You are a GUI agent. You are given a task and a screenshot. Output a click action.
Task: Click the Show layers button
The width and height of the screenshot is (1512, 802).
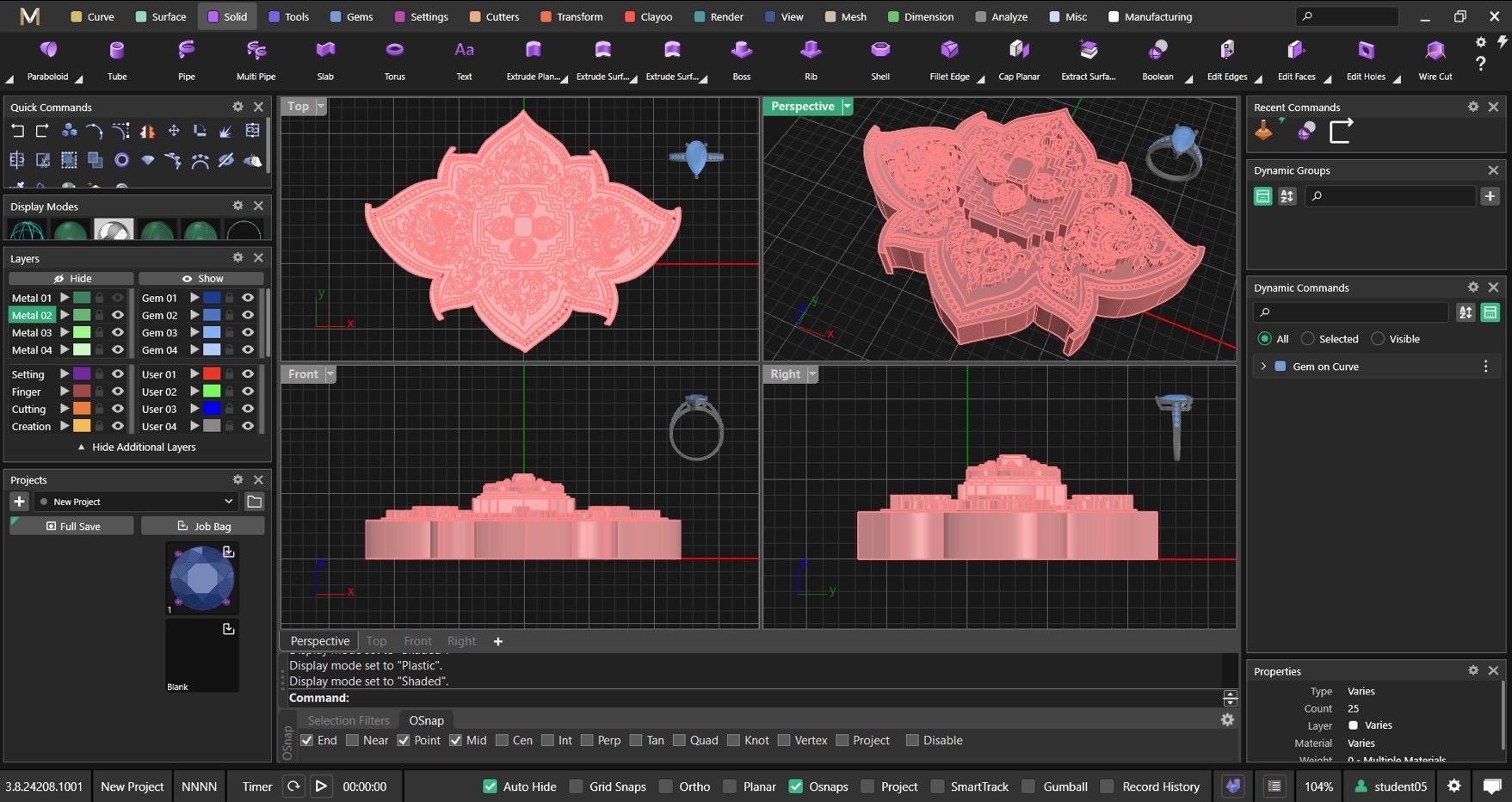point(201,279)
